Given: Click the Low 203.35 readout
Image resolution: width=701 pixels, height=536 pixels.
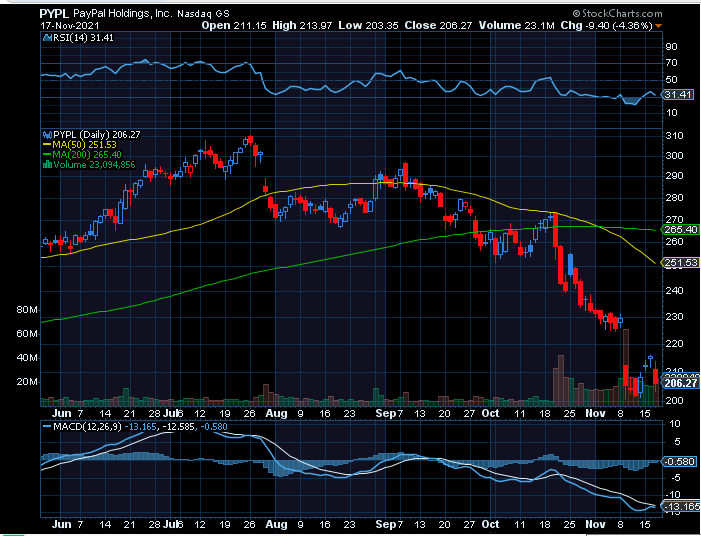Looking at the screenshot, I should (368, 25).
